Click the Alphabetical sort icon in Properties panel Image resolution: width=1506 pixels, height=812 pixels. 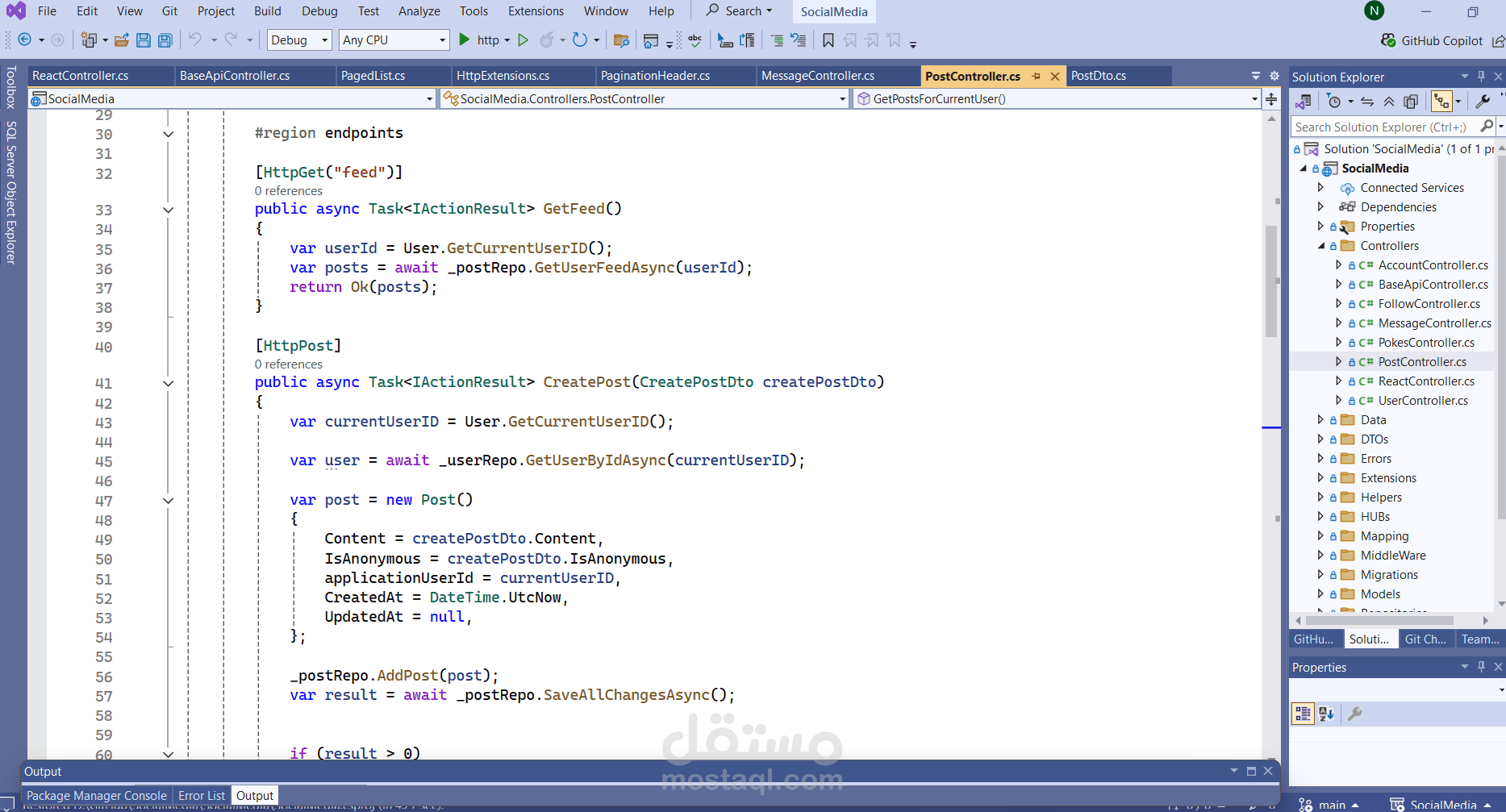(x=1326, y=714)
